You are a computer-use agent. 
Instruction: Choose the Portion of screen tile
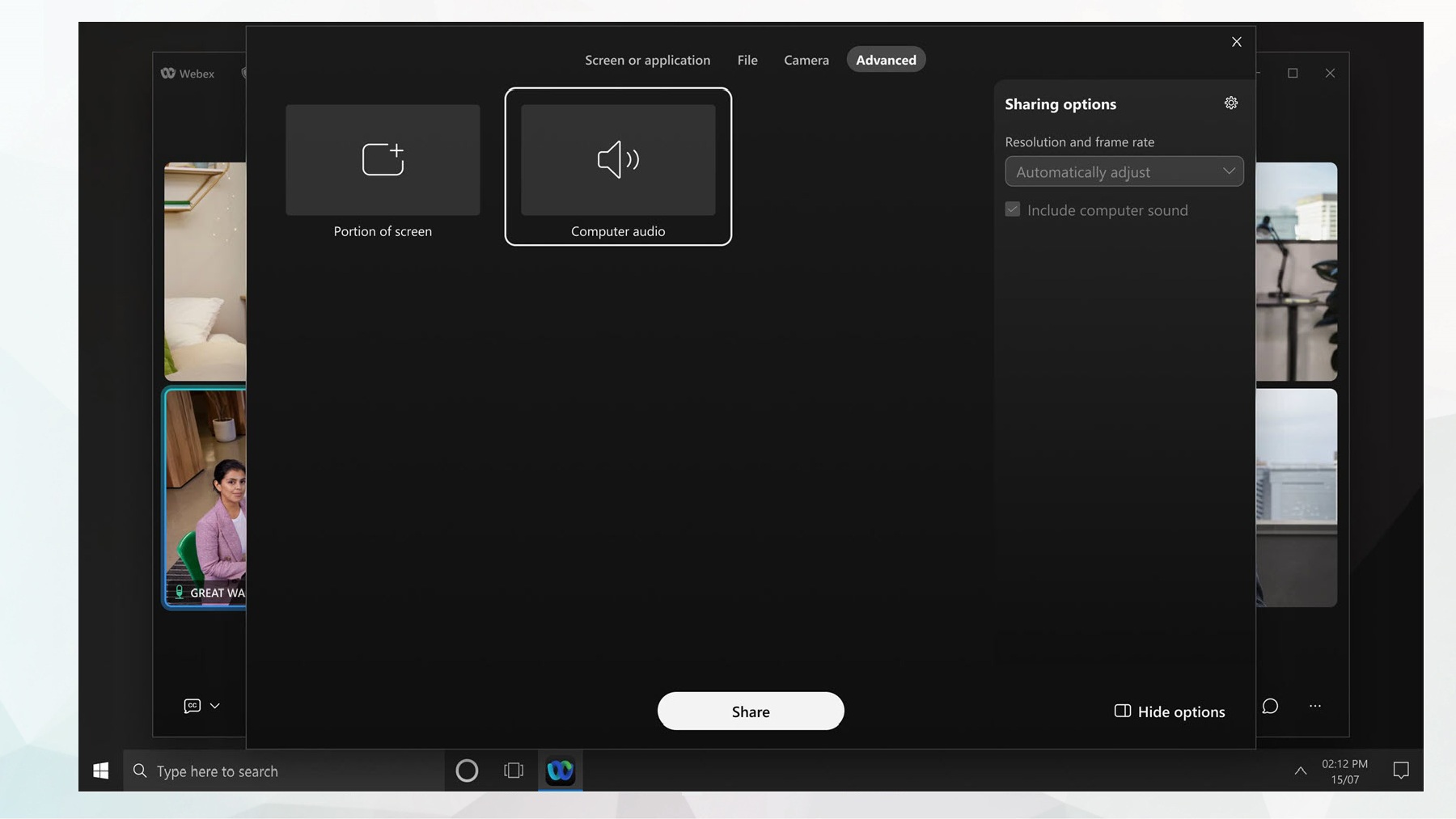tap(383, 160)
